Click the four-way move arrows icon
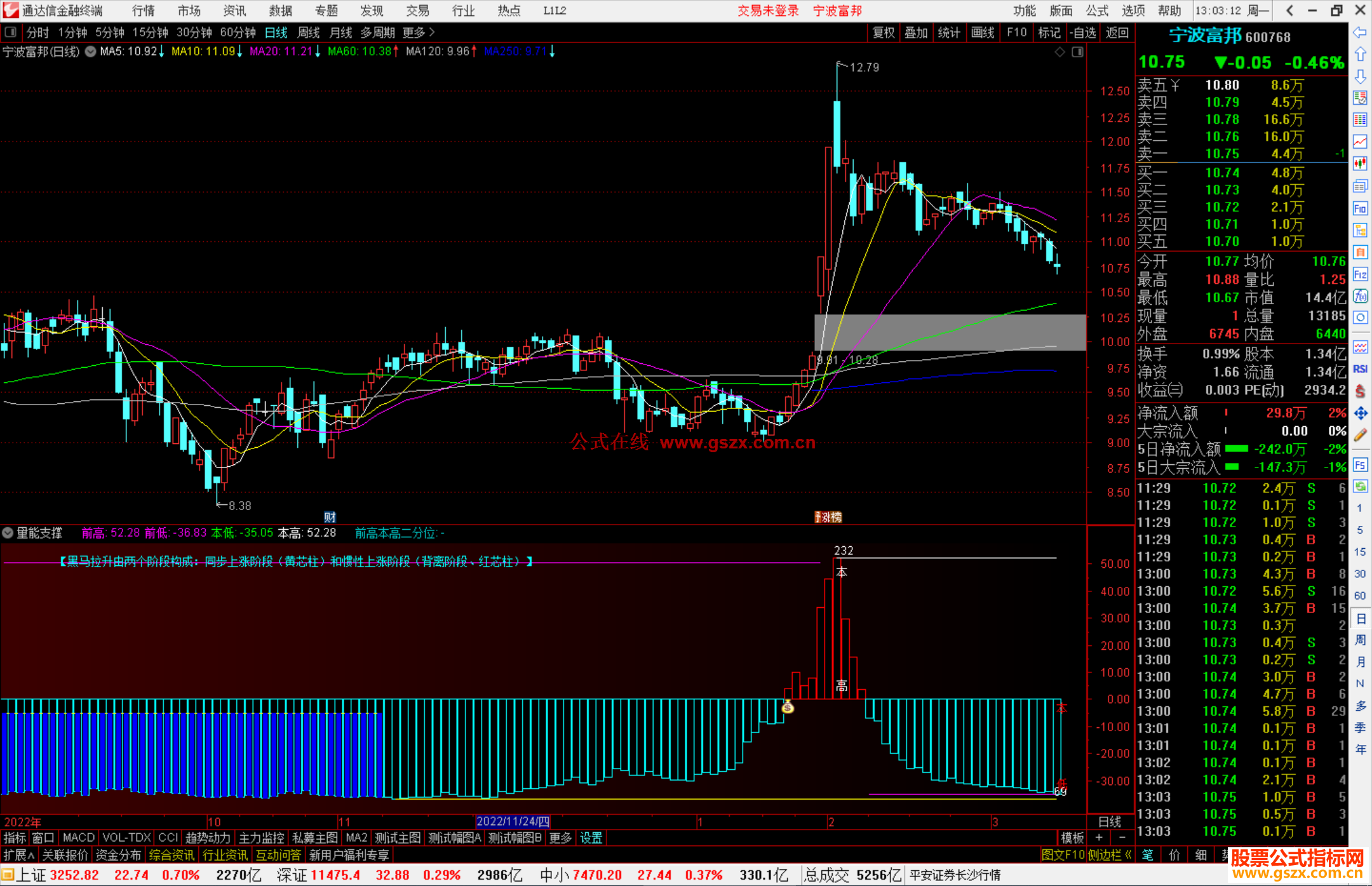 pos(1360,413)
